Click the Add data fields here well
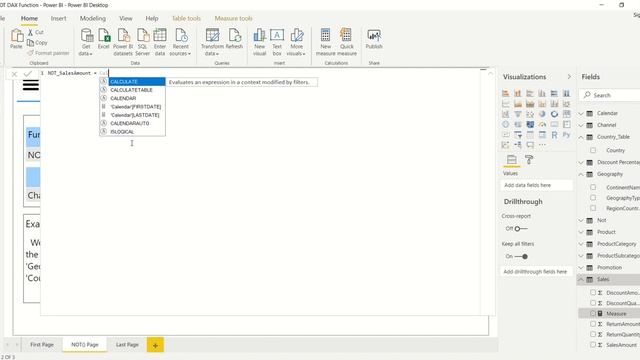Image resolution: width=640 pixels, height=360 pixels. pos(536,185)
